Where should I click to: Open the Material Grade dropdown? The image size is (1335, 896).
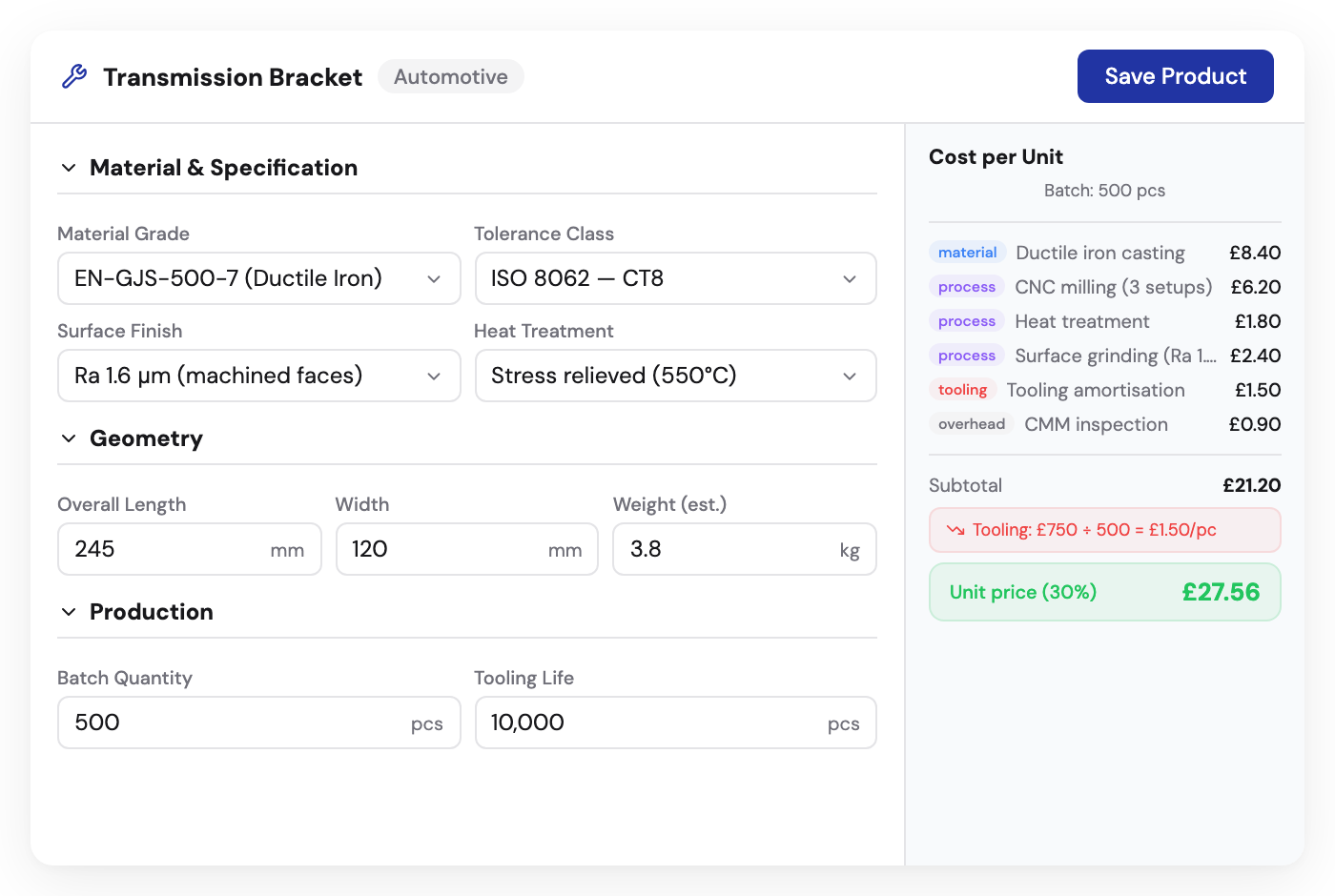tap(258, 278)
